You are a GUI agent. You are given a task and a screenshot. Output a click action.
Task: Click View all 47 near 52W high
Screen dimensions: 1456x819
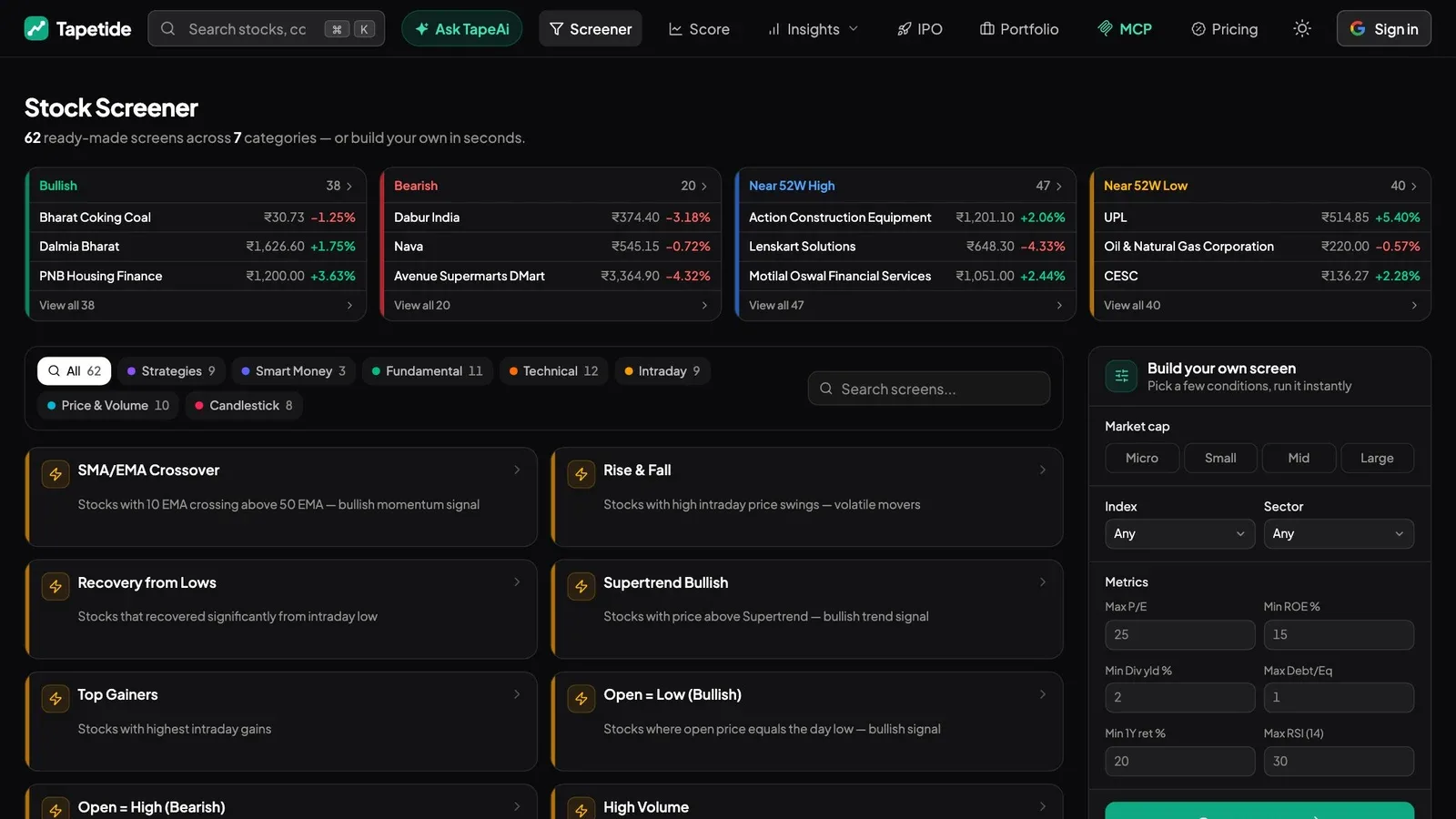click(x=905, y=306)
